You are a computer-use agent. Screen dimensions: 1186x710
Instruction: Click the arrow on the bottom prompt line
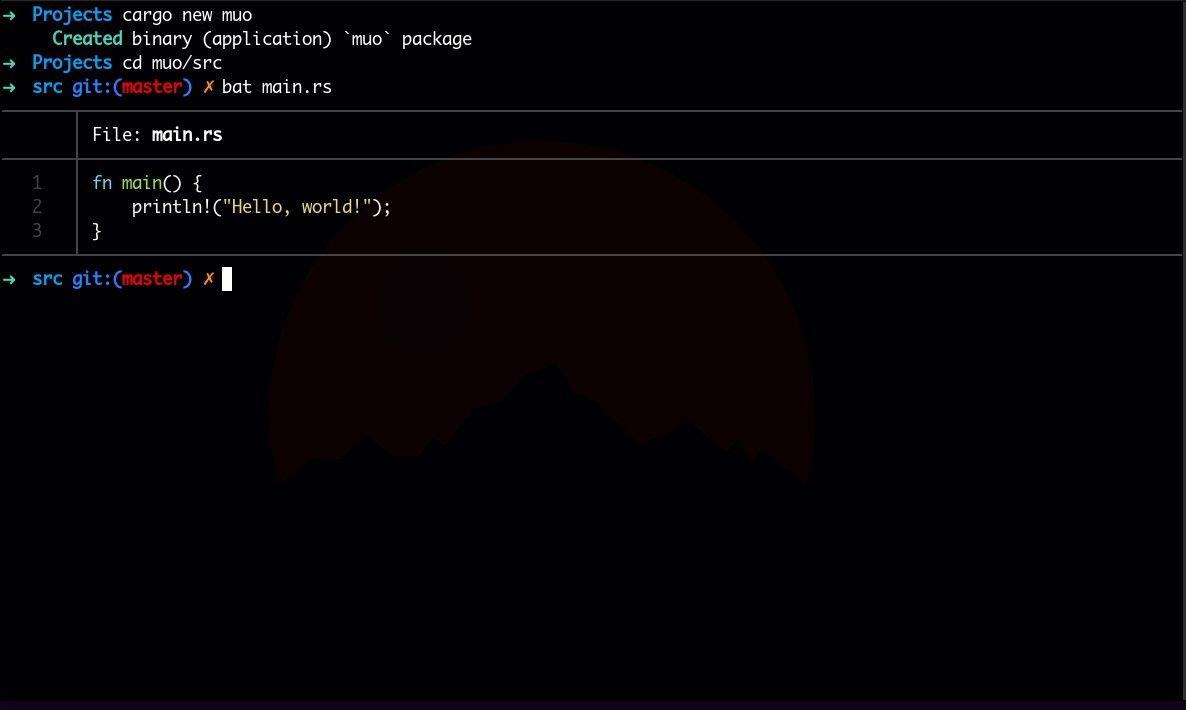point(9,279)
